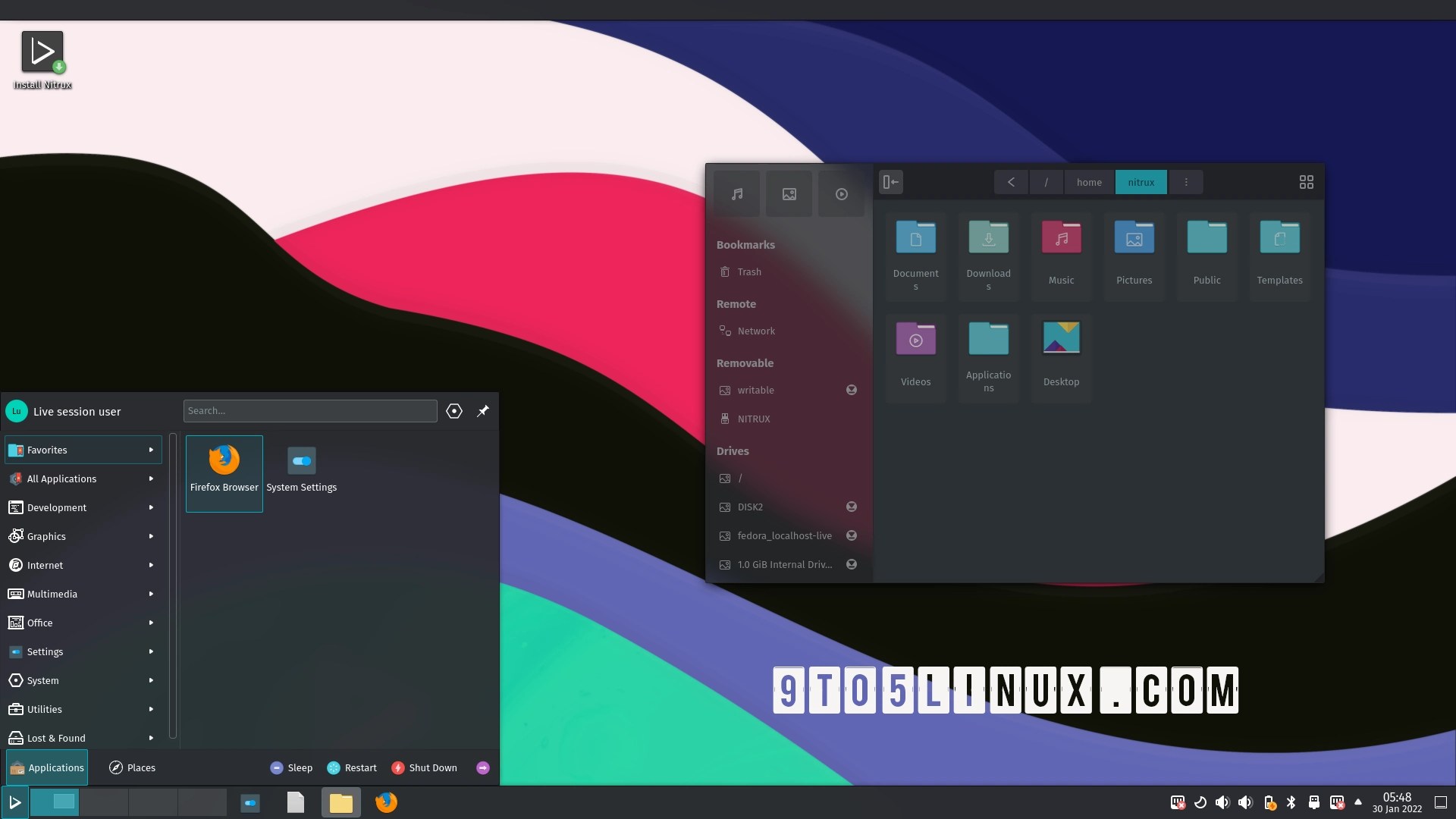Expand the Multimedia category arrow
The image size is (1456, 819).
coord(151,594)
